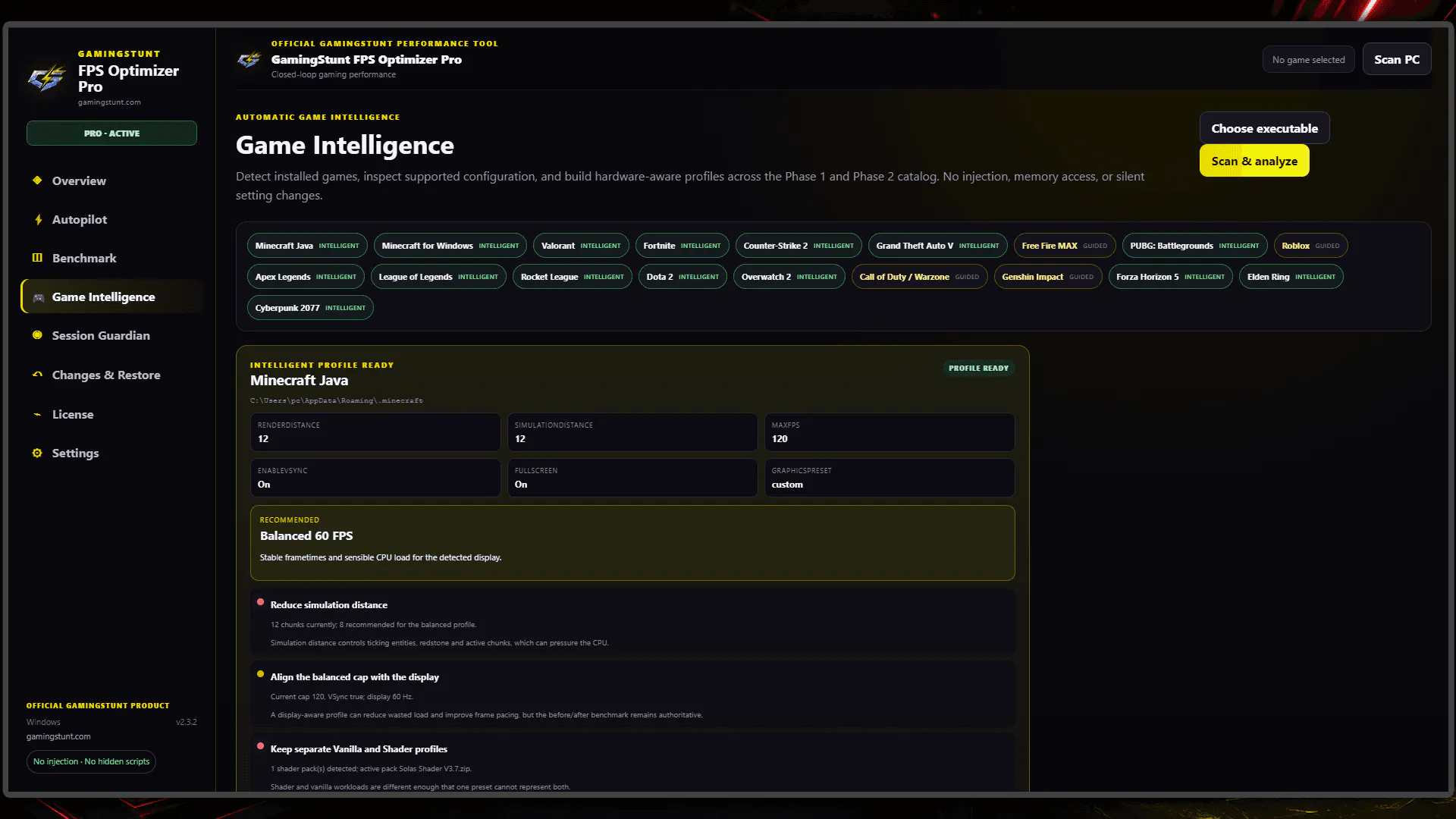This screenshot has height=819, width=1456.
Task: Click the GRAPHICSPRESET custom card
Action: 890,478
